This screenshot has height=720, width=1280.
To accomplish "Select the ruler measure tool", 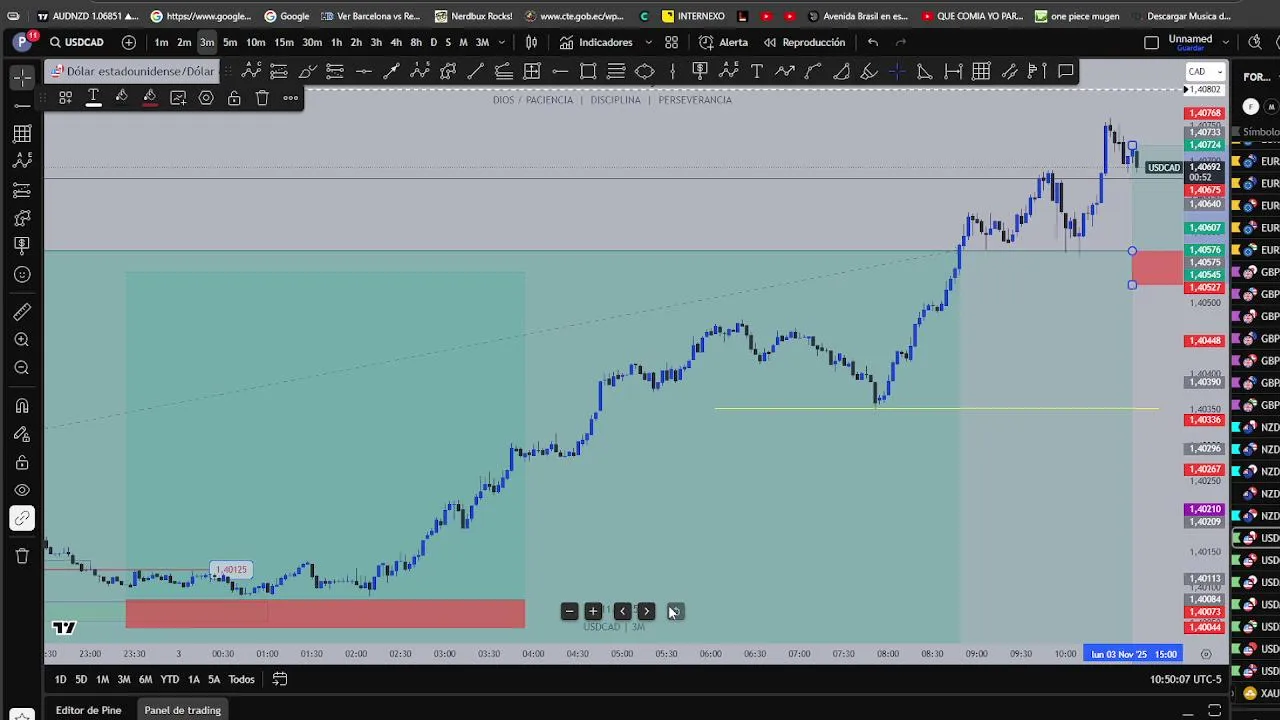I will pyautogui.click(x=22, y=312).
